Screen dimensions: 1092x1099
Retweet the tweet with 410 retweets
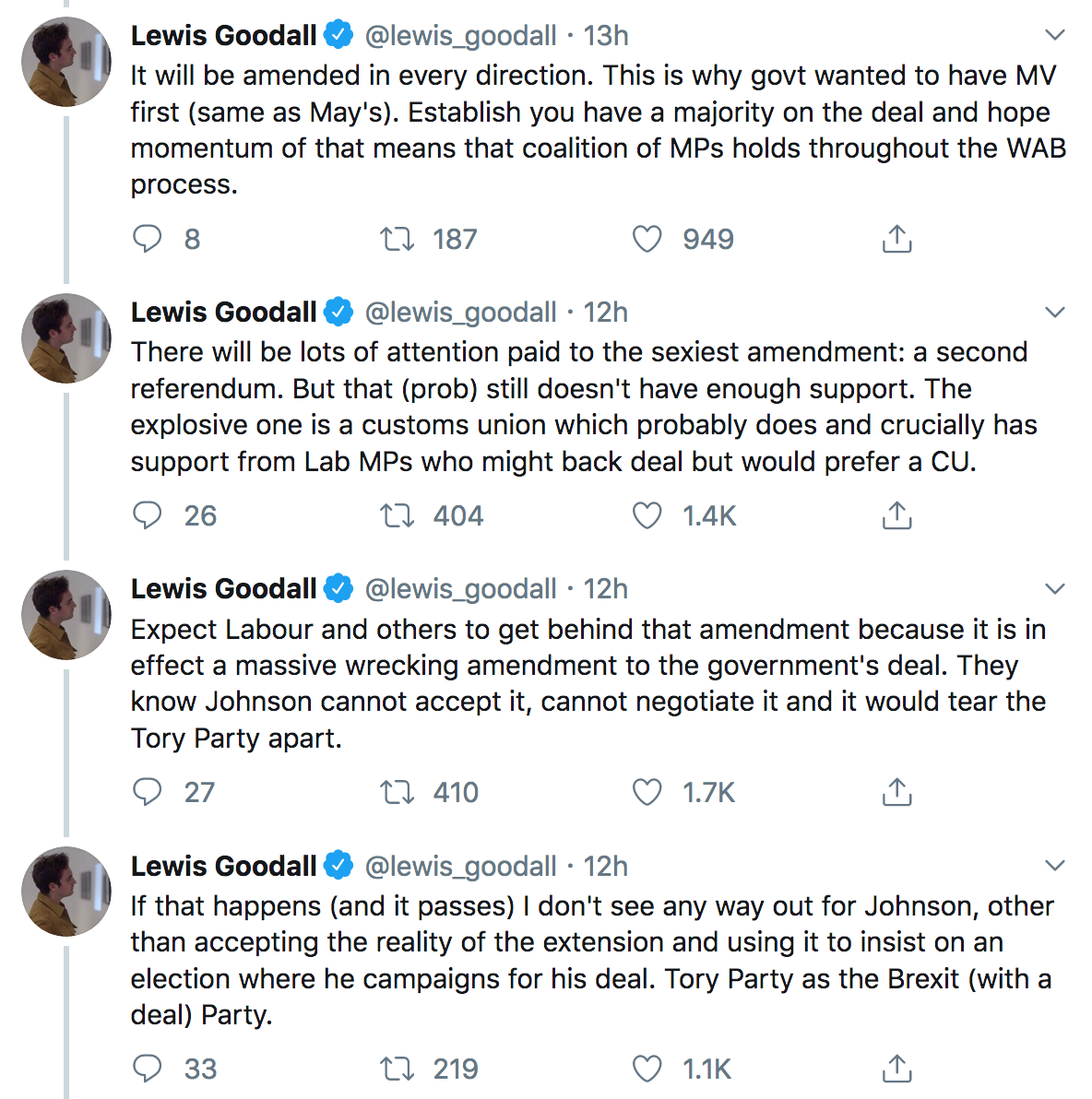(x=398, y=793)
